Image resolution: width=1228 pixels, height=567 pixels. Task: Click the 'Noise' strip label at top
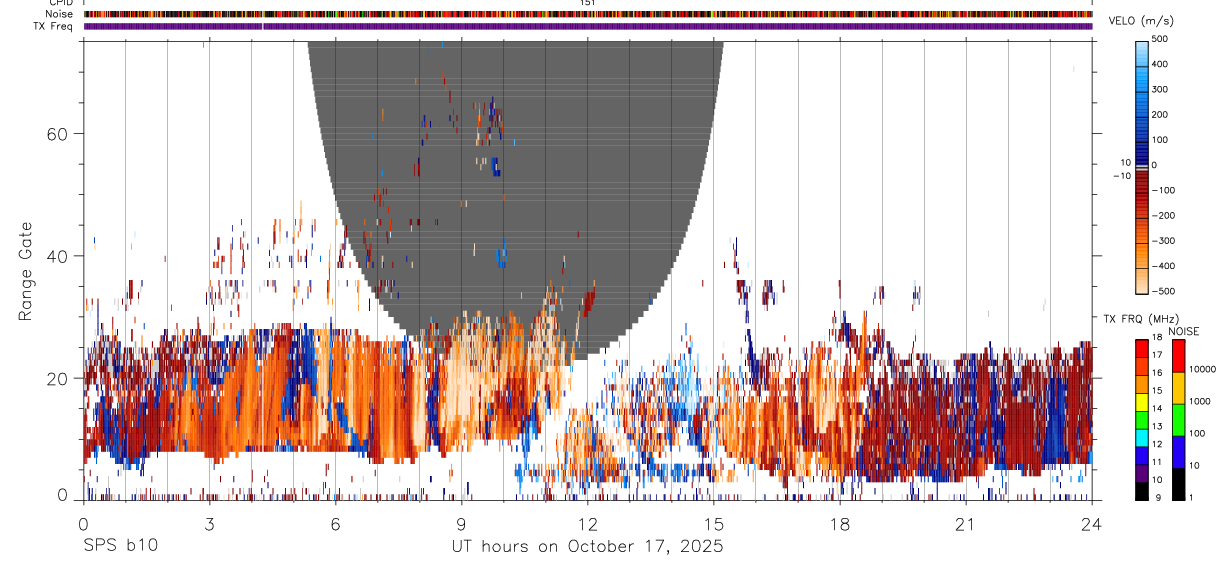(x=61, y=14)
